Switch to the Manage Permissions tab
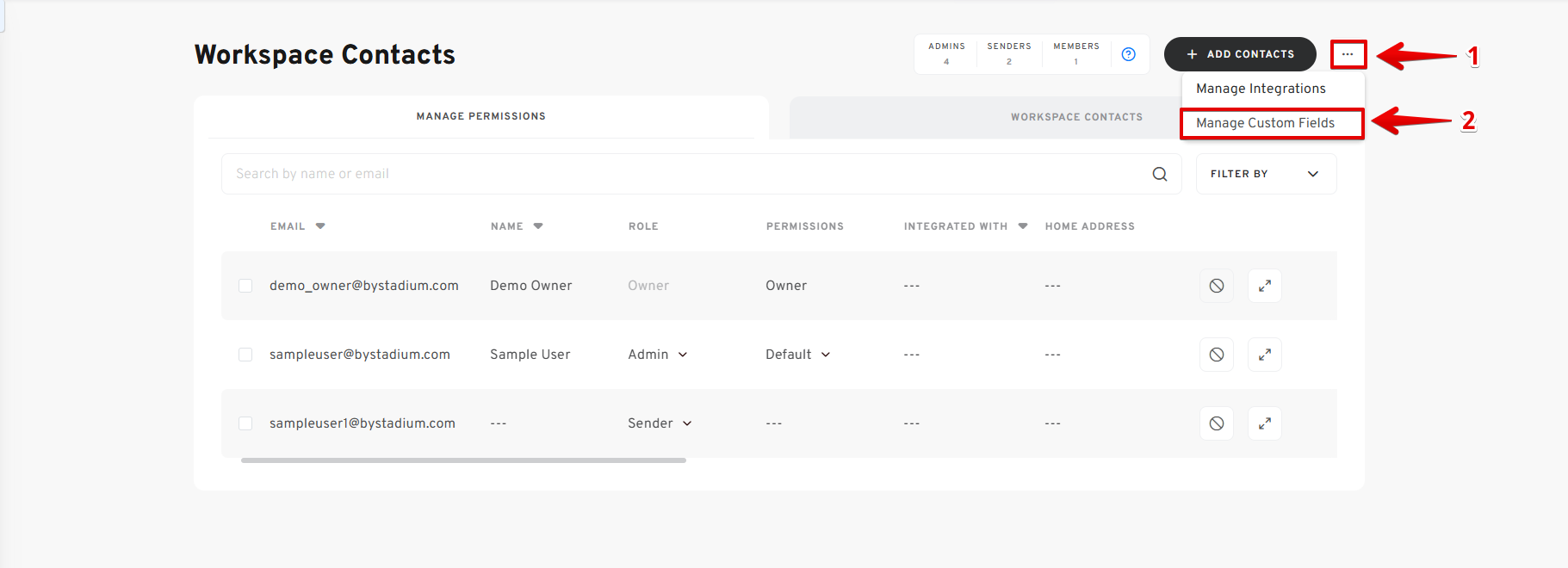 (480, 116)
